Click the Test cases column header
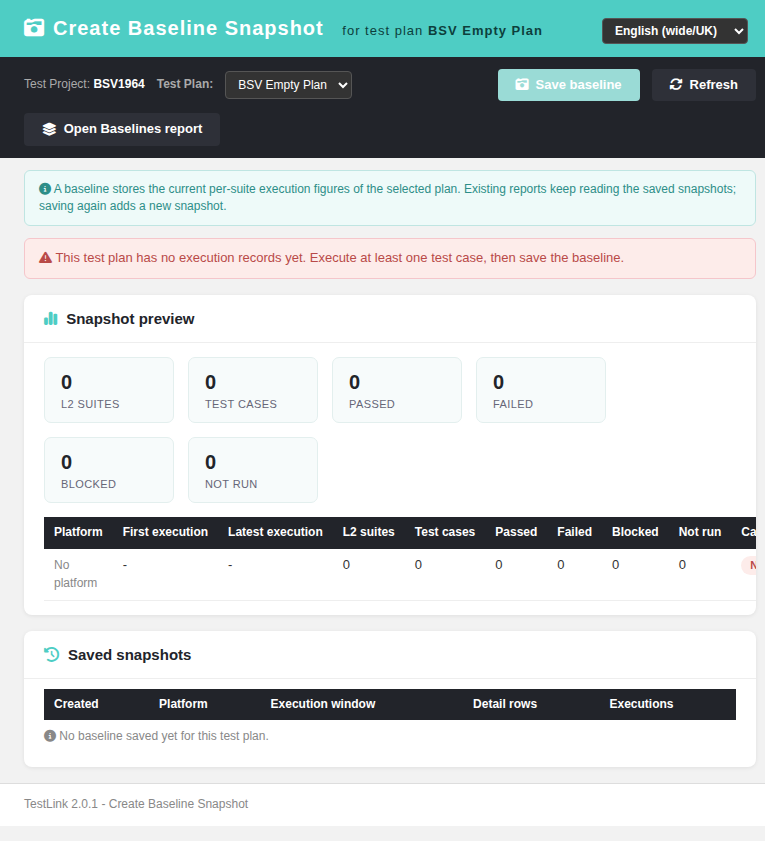The height and width of the screenshot is (841, 765). coord(445,532)
